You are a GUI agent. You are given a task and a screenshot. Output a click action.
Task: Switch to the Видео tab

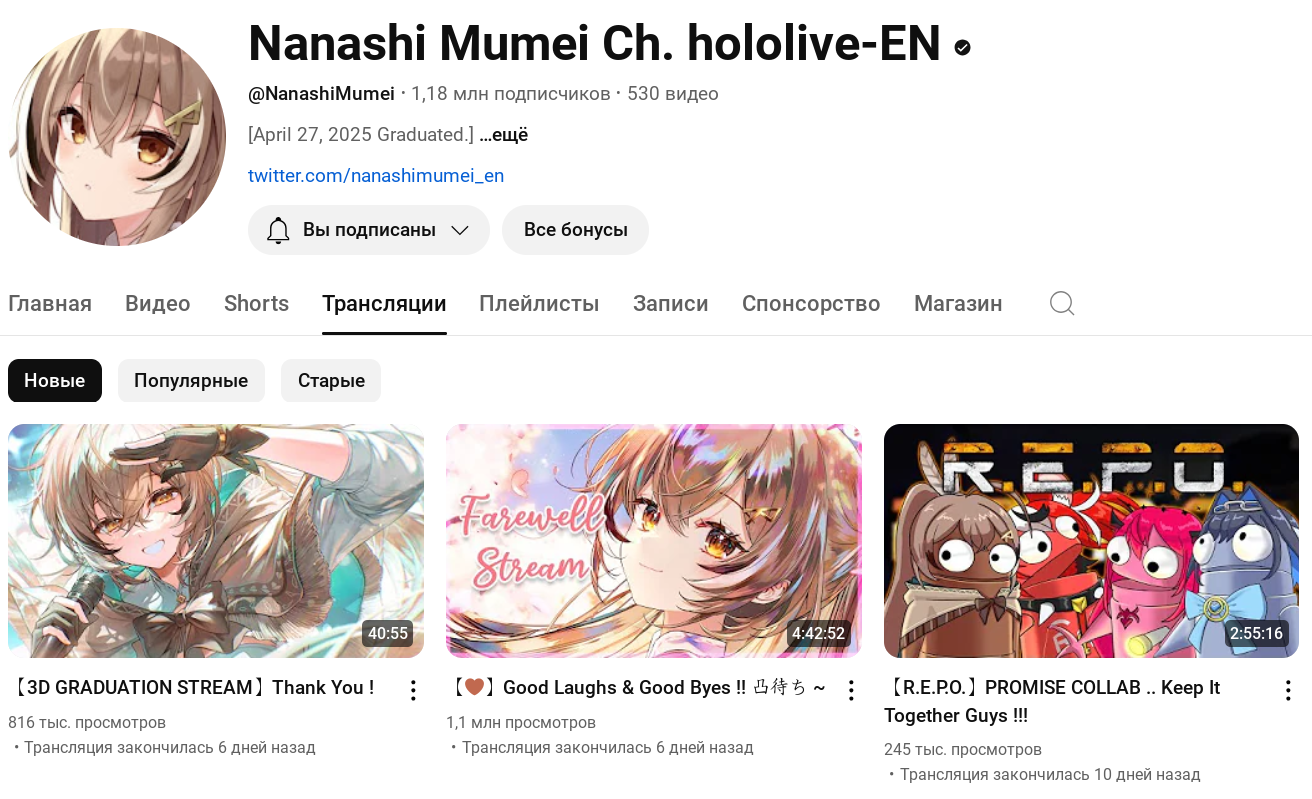158,304
